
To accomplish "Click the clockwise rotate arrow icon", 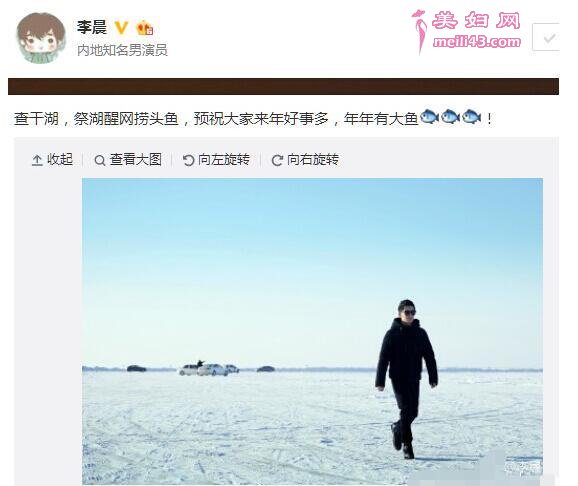I will (x=277, y=160).
